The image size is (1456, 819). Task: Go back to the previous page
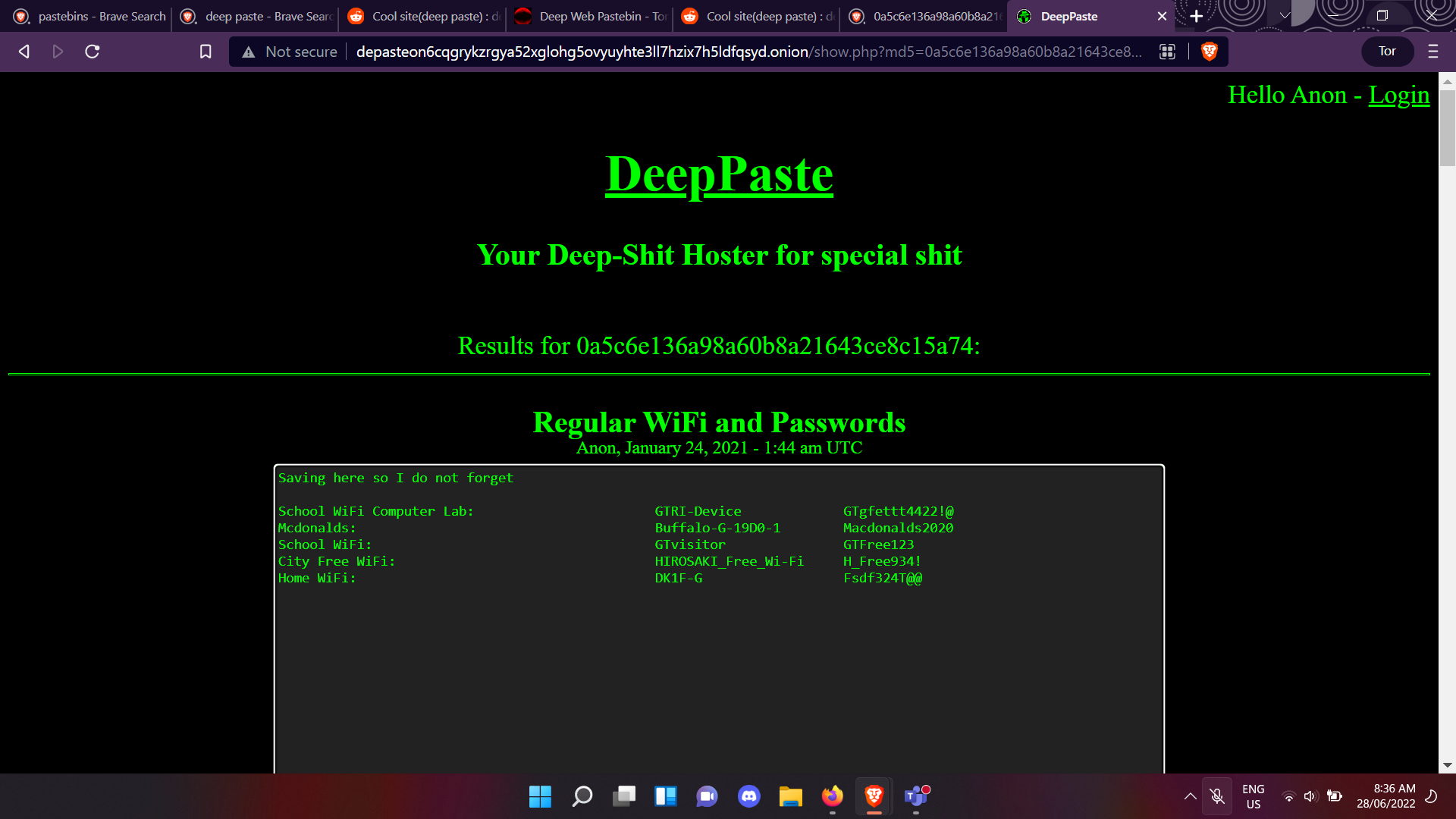click(x=24, y=52)
